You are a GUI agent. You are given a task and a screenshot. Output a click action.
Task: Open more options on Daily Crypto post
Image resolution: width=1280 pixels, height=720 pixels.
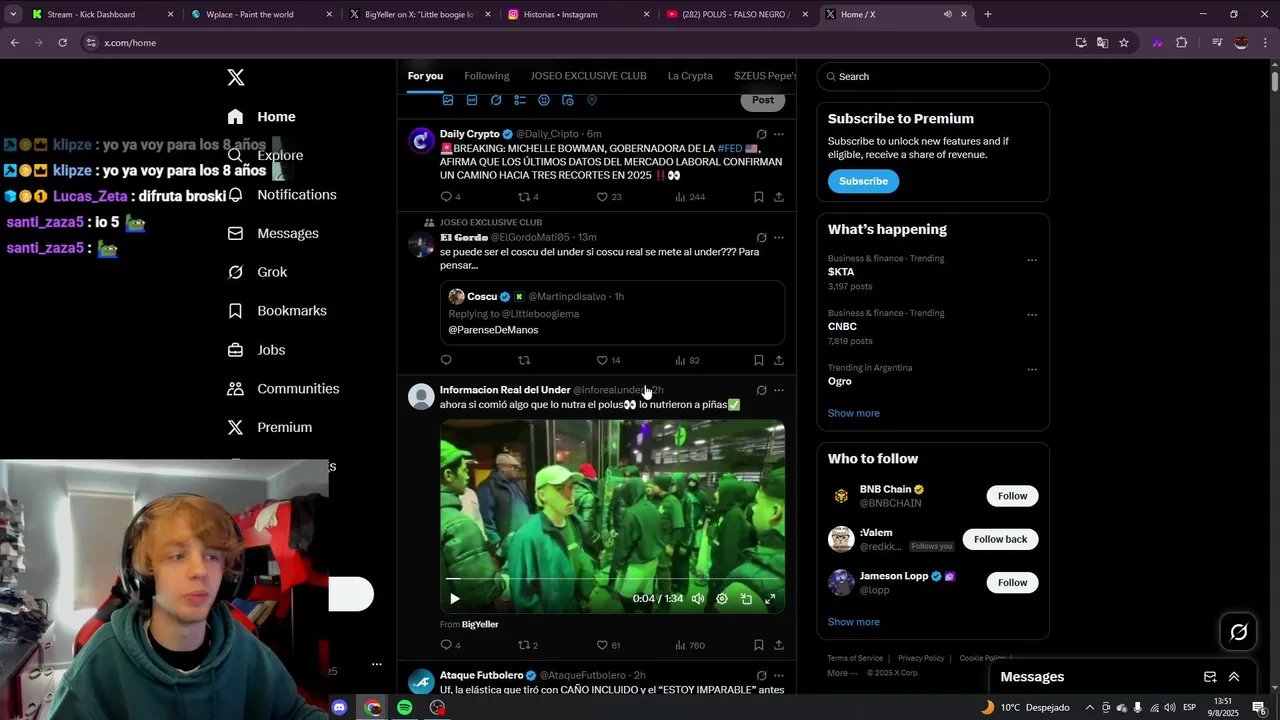click(779, 134)
